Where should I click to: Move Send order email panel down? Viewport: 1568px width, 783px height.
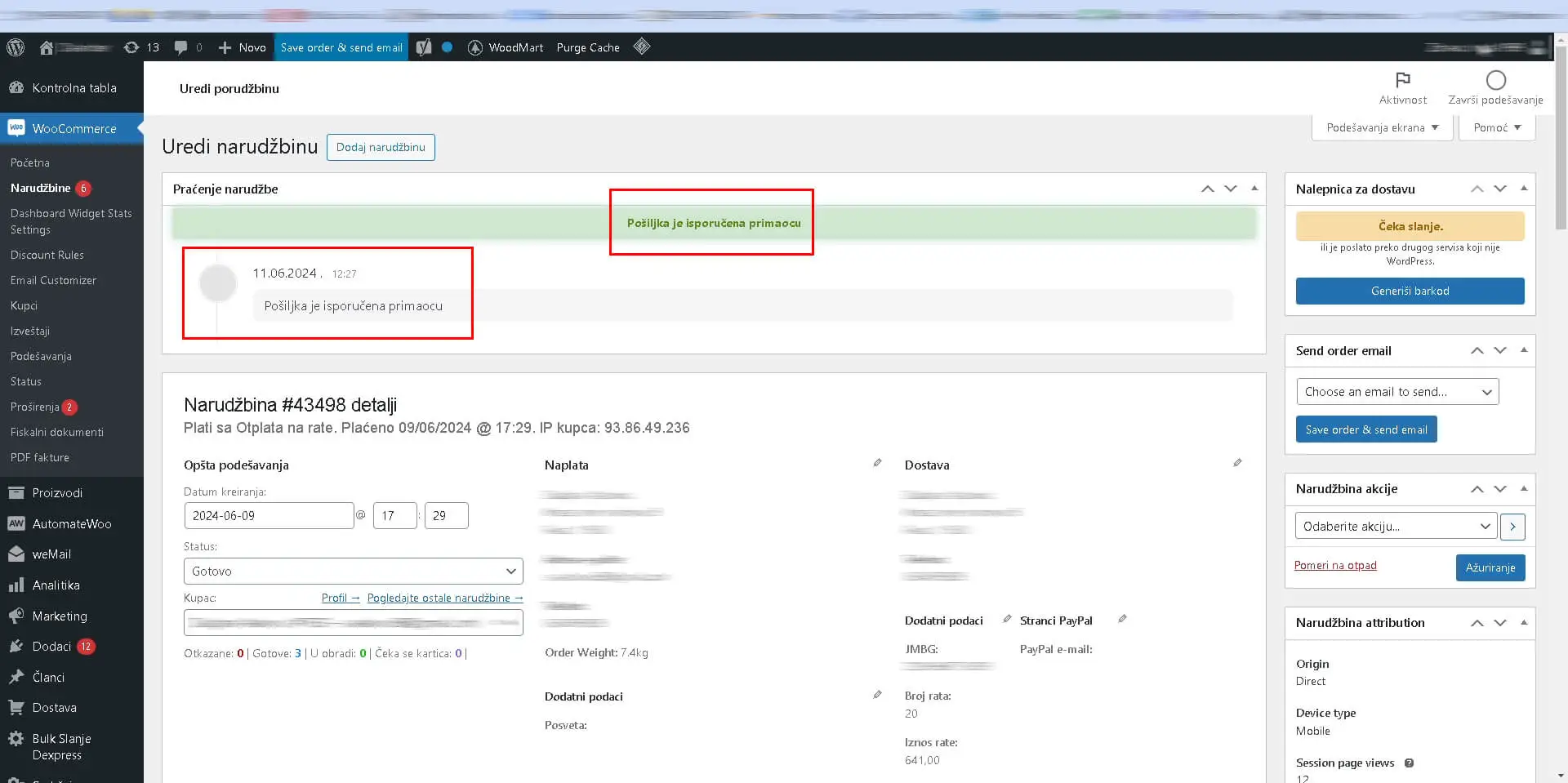(x=1500, y=350)
